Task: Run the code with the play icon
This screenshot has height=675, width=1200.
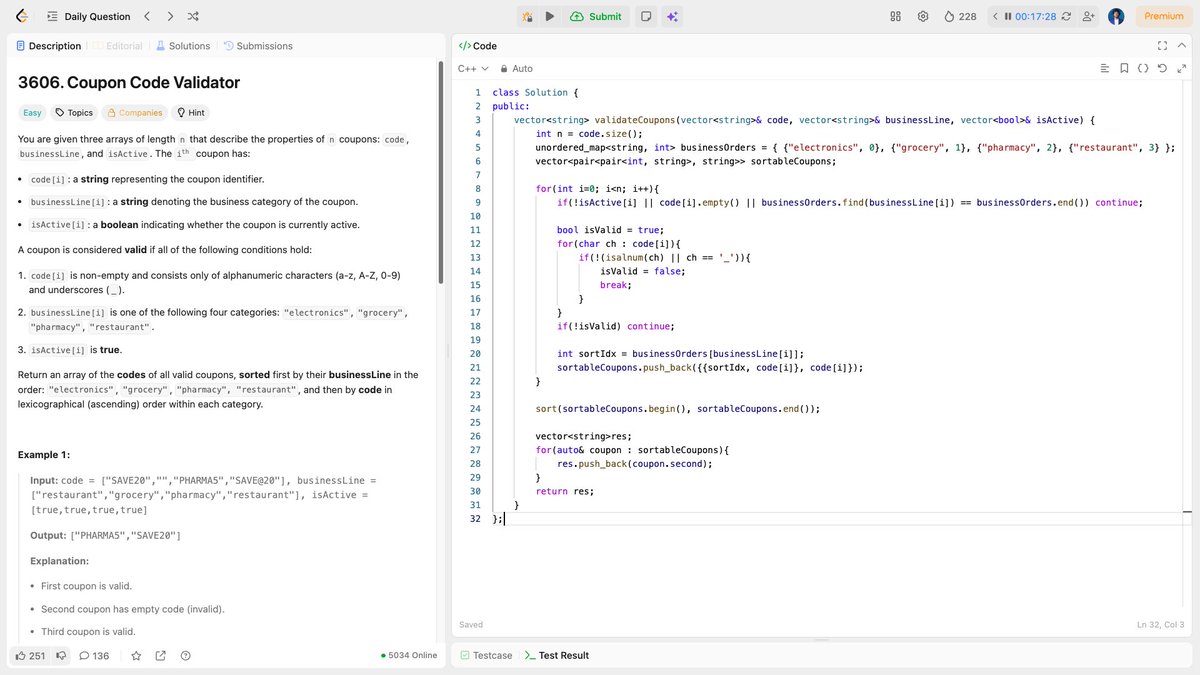Action: [550, 16]
